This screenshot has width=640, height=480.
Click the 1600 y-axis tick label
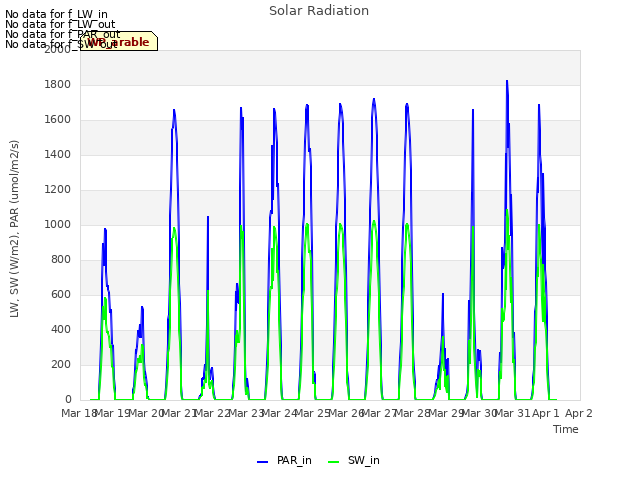[58, 120]
